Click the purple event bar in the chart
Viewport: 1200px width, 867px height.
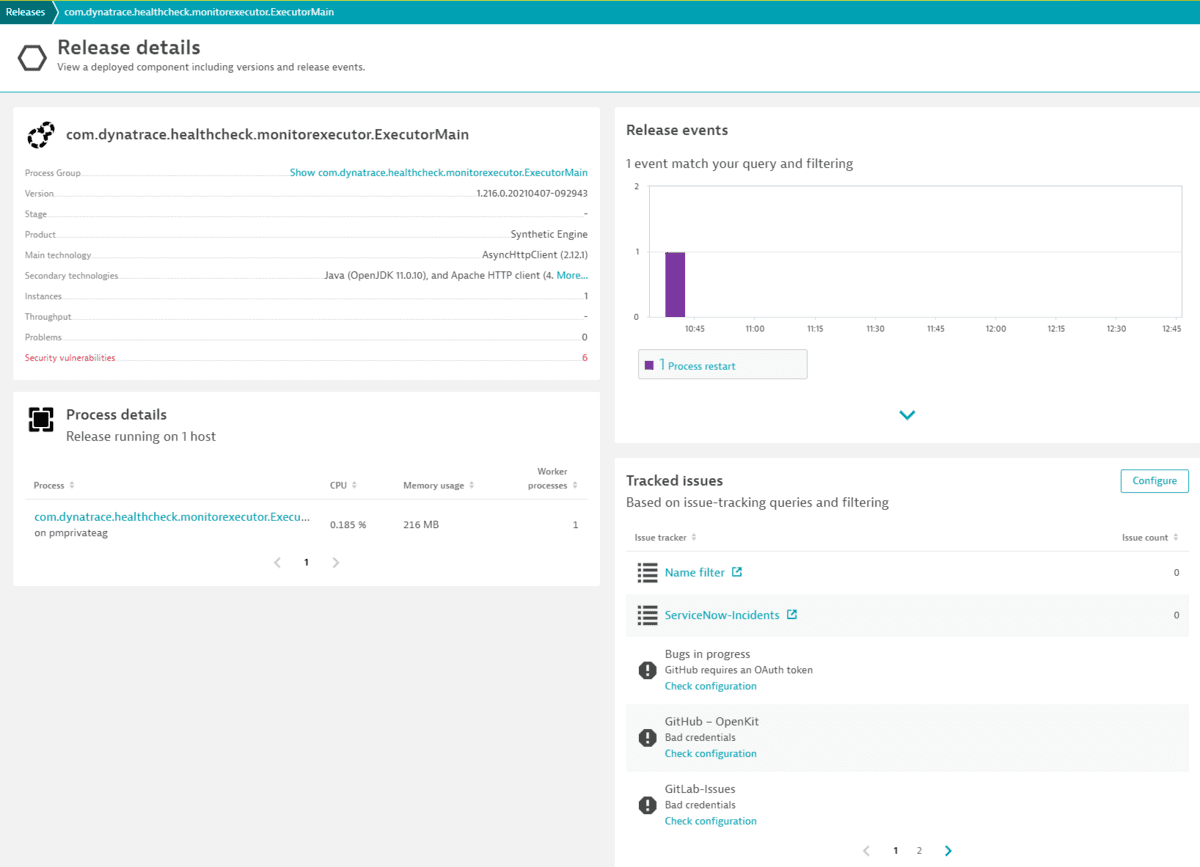point(674,285)
